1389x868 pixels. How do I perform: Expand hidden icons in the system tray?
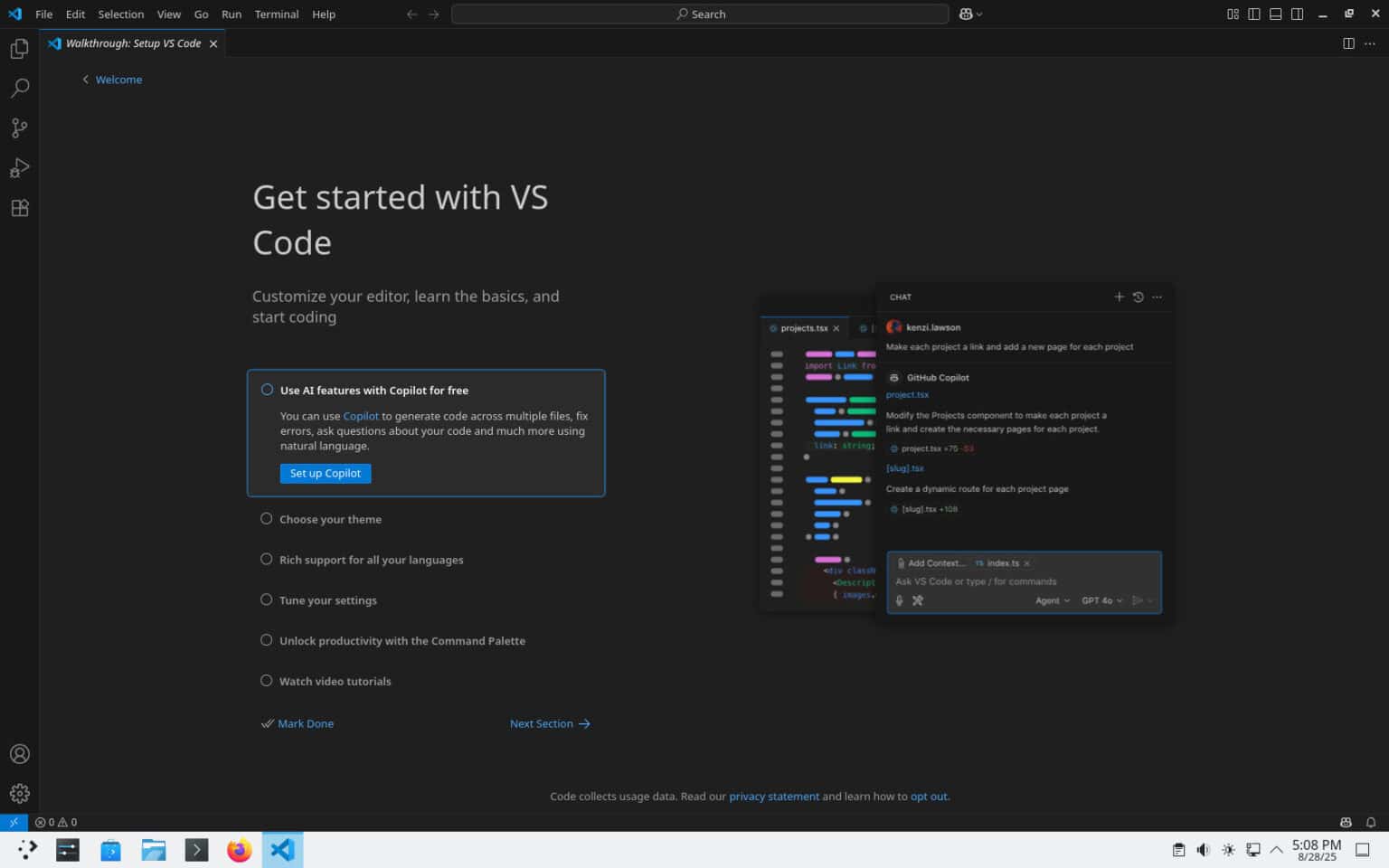(x=1275, y=850)
